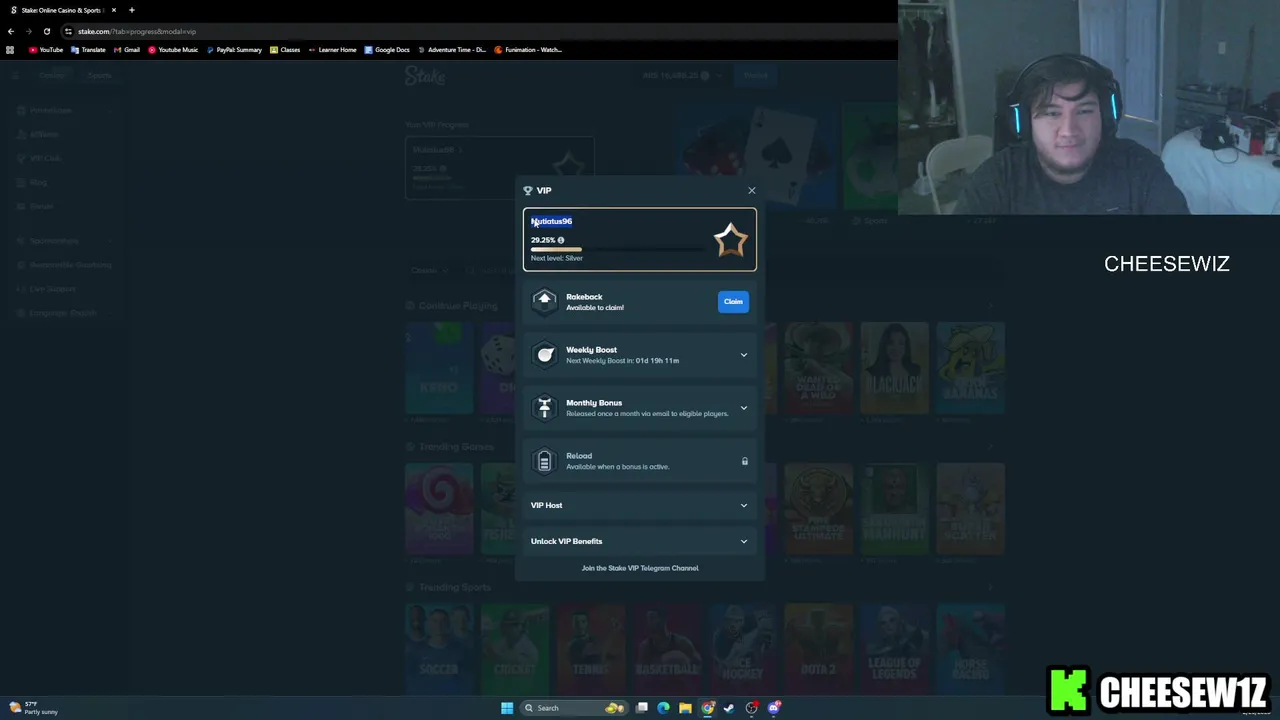Click the 'Next level: Silver' text
This screenshot has width=1280, height=720.
[x=557, y=258]
